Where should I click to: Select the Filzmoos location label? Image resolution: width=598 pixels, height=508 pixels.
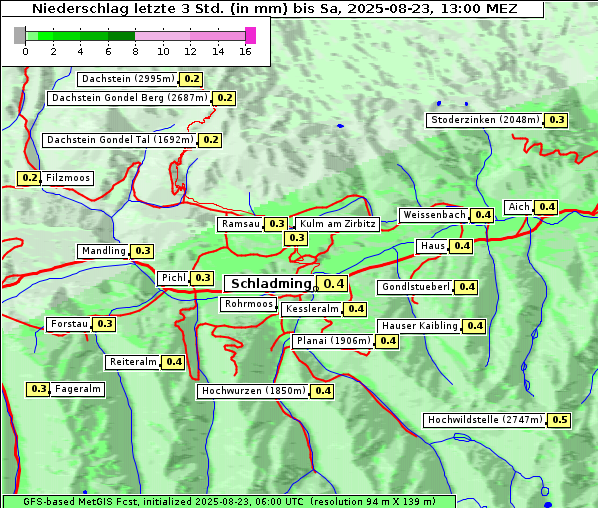(x=68, y=178)
